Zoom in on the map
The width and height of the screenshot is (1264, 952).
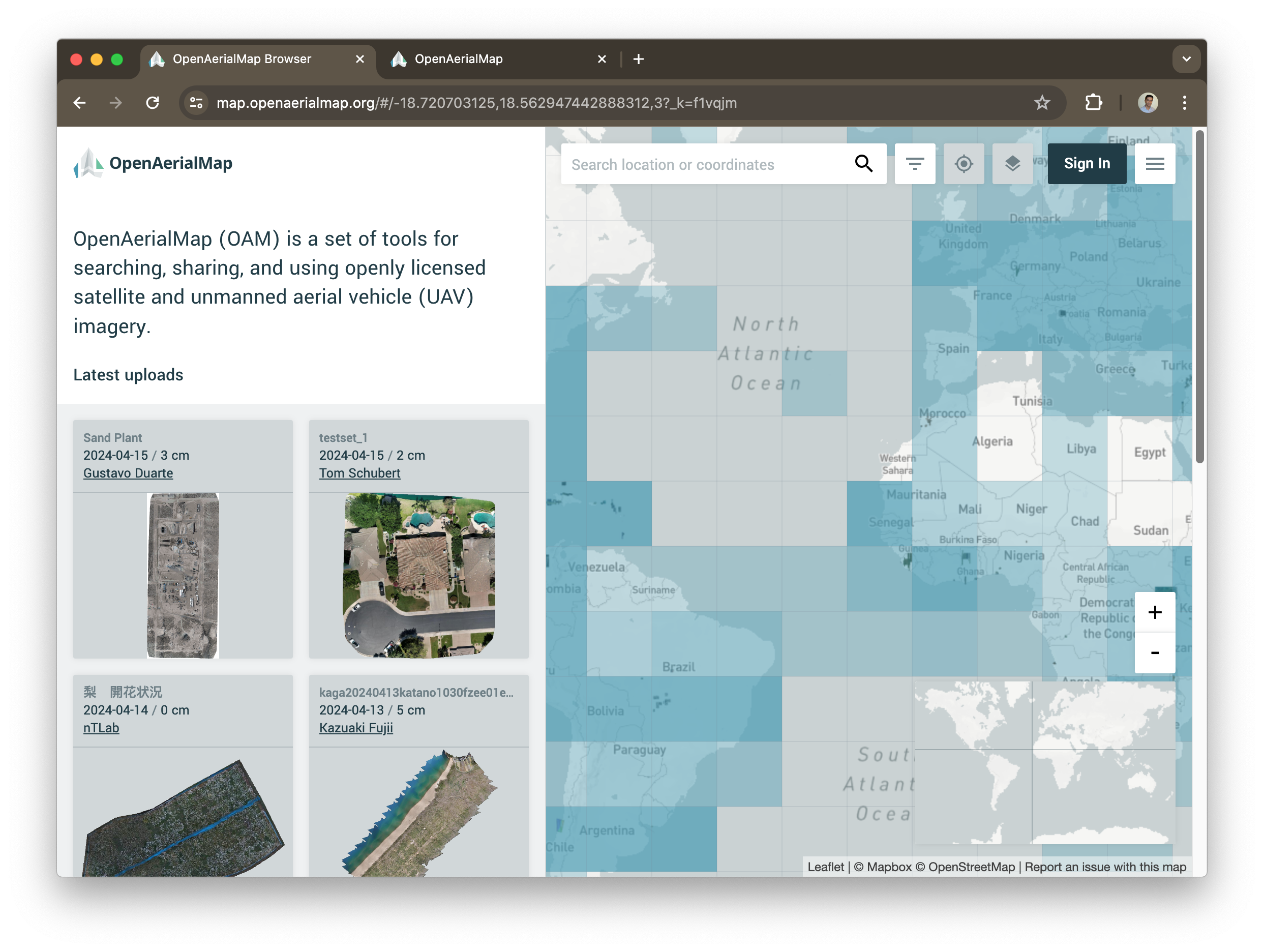coord(1154,612)
